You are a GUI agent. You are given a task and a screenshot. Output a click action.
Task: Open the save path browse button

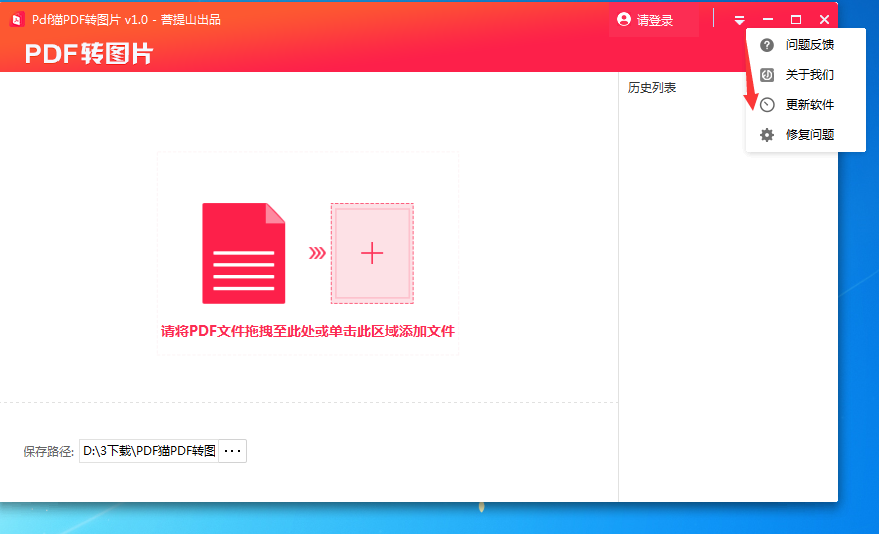pyautogui.click(x=232, y=451)
